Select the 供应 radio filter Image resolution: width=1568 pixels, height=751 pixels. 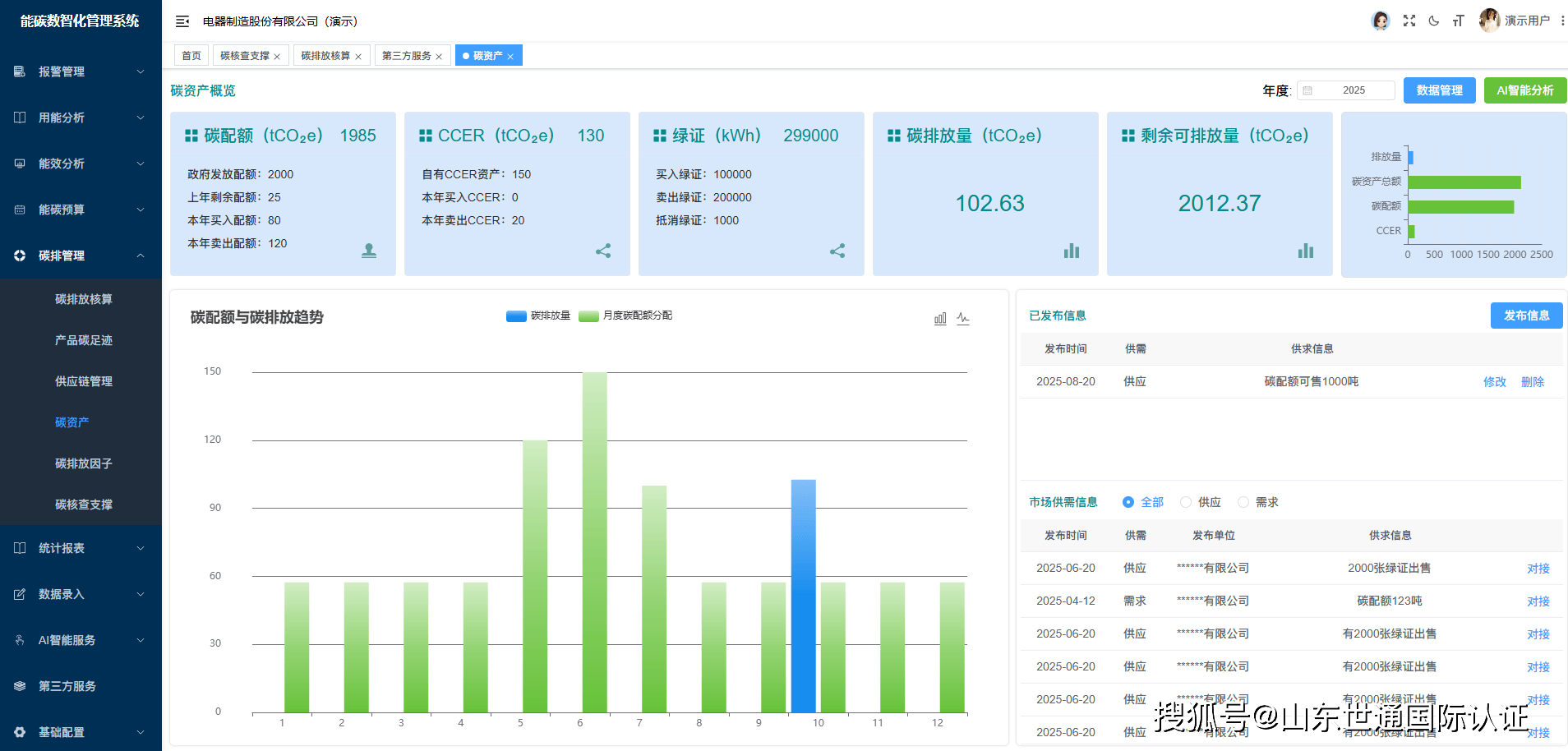[x=1186, y=502]
